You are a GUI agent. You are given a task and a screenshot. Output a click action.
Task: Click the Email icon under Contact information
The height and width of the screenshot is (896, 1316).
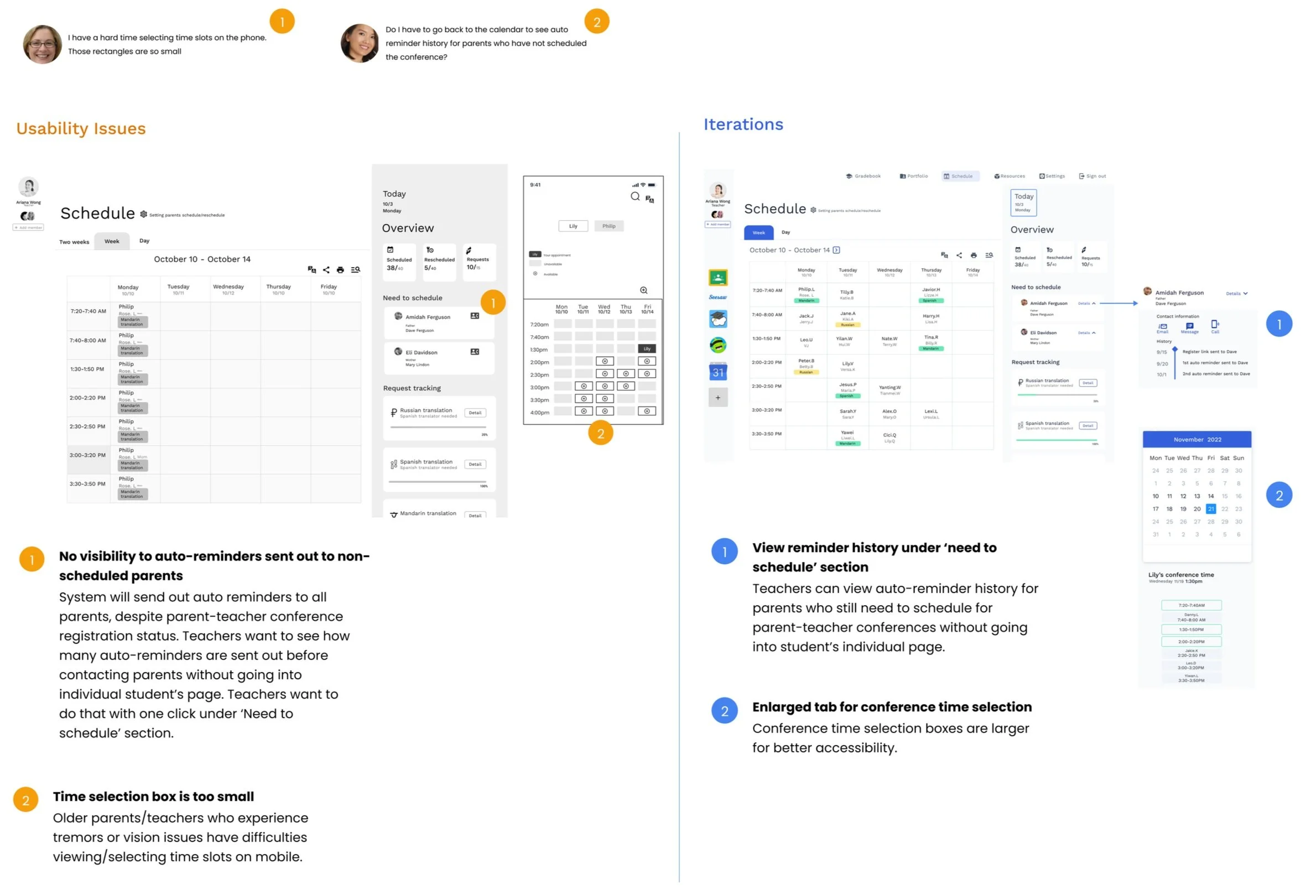tap(1163, 326)
